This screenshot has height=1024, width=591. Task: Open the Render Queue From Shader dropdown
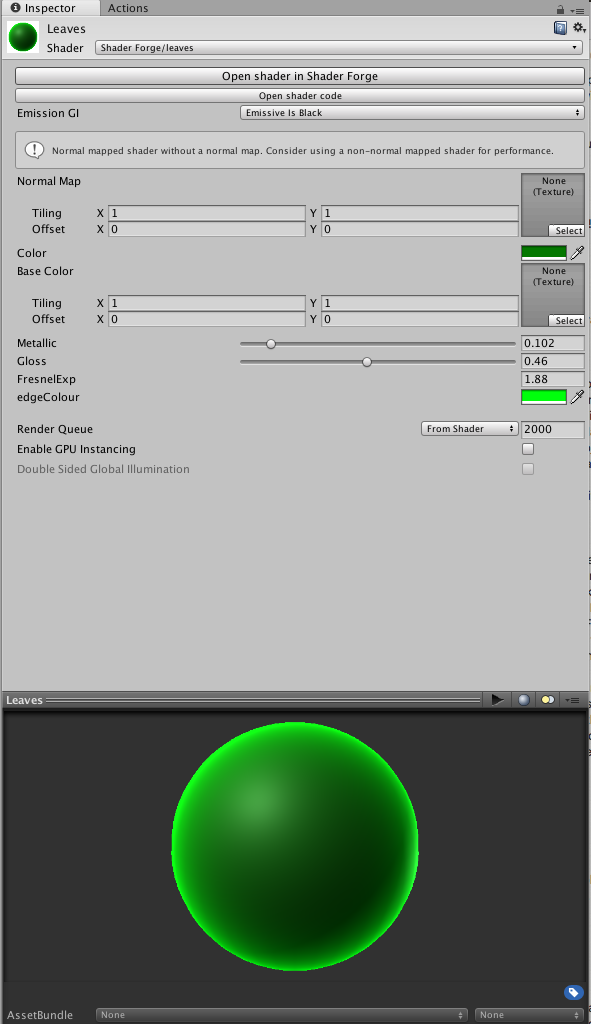(469, 429)
